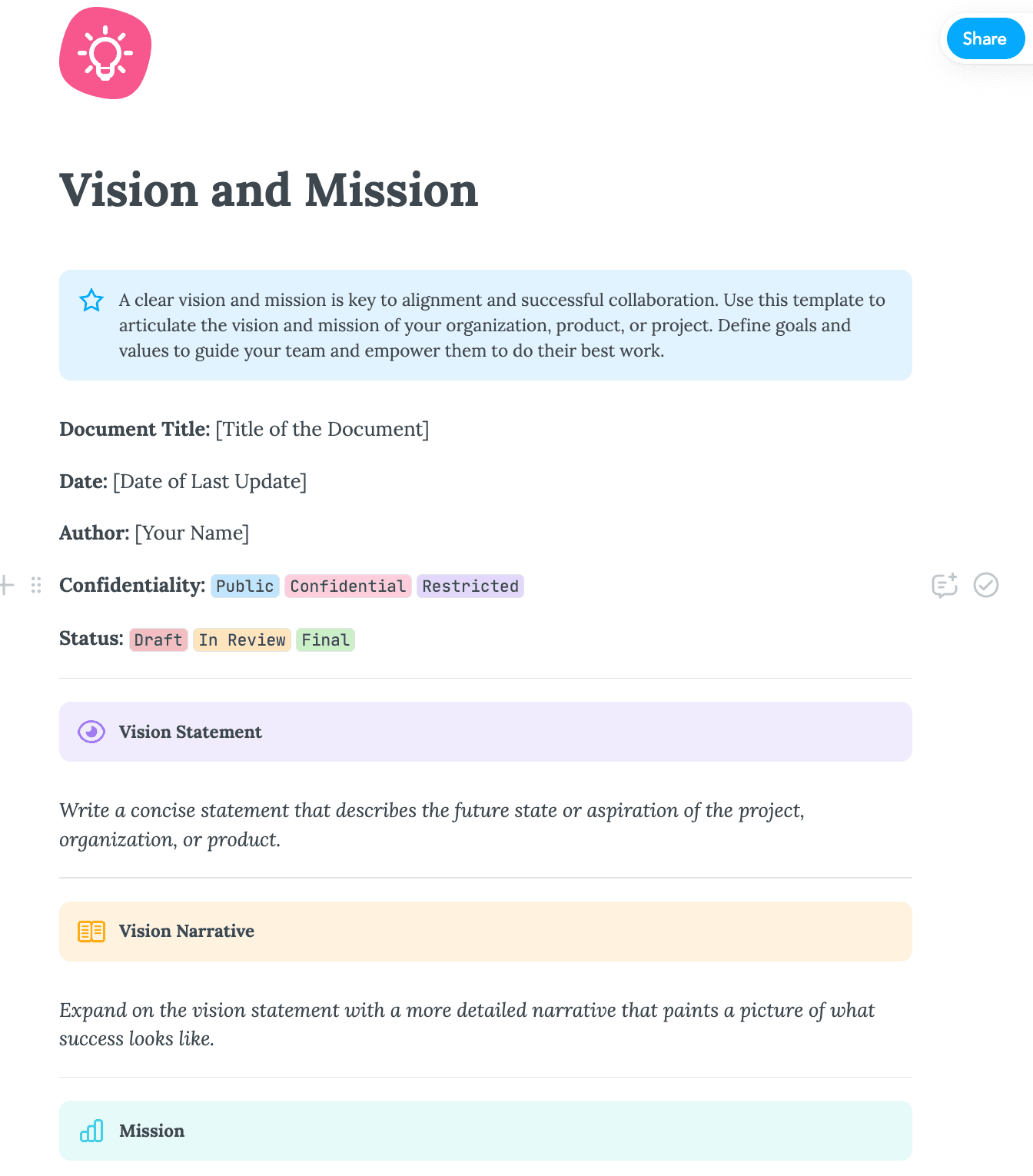Click the book icon beside Vision Narrative
Image resolution: width=1033 pixels, height=1176 pixels.
[91, 932]
